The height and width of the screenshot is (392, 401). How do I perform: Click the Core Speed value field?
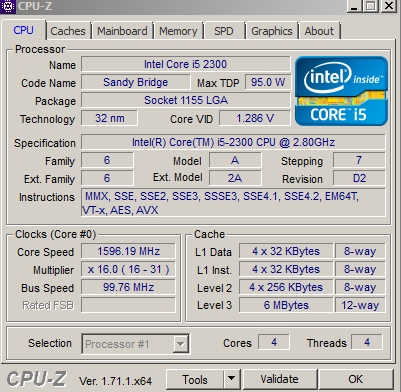pyautogui.click(x=128, y=251)
